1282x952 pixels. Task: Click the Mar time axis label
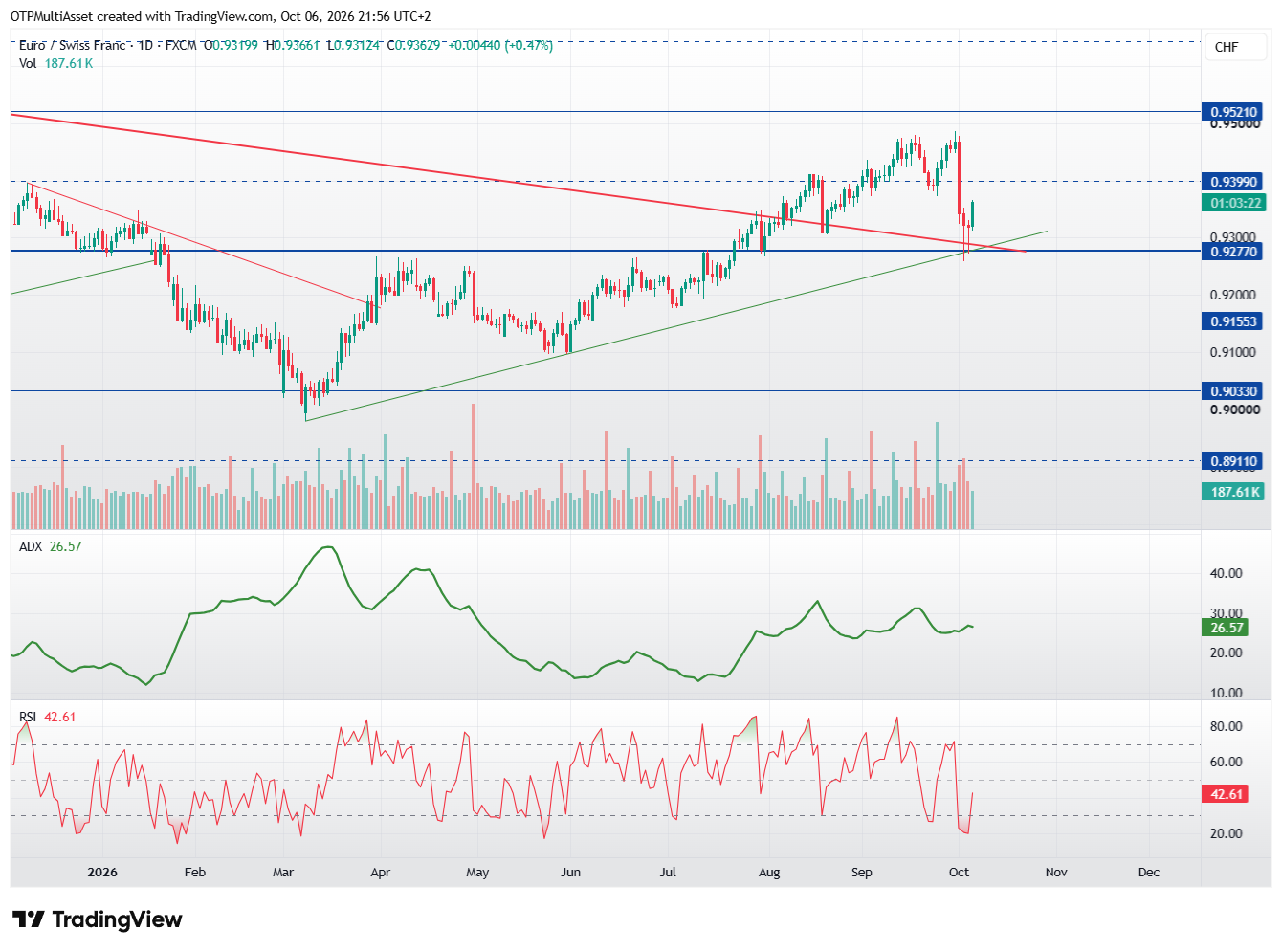(283, 872)
